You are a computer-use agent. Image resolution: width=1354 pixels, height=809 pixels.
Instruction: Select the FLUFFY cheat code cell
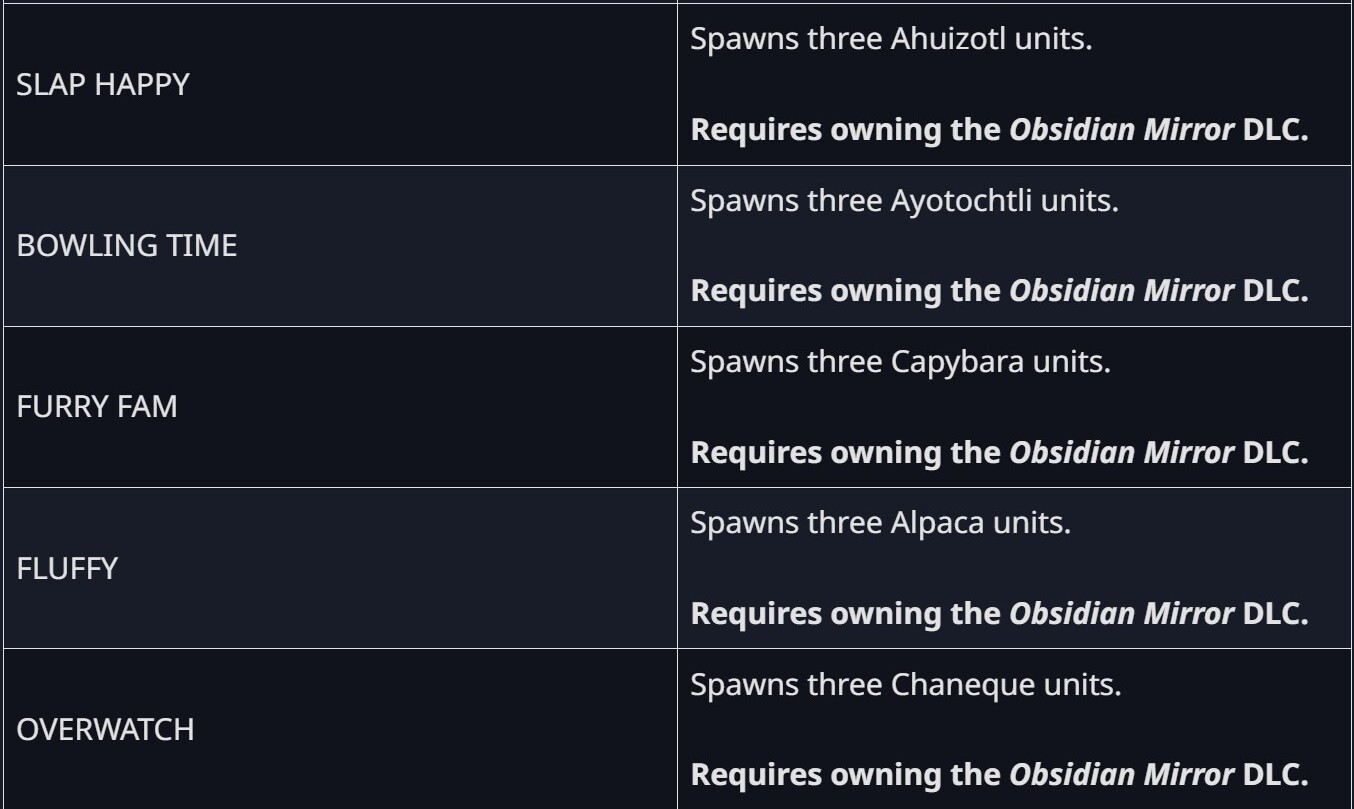(x=67, y=569)
